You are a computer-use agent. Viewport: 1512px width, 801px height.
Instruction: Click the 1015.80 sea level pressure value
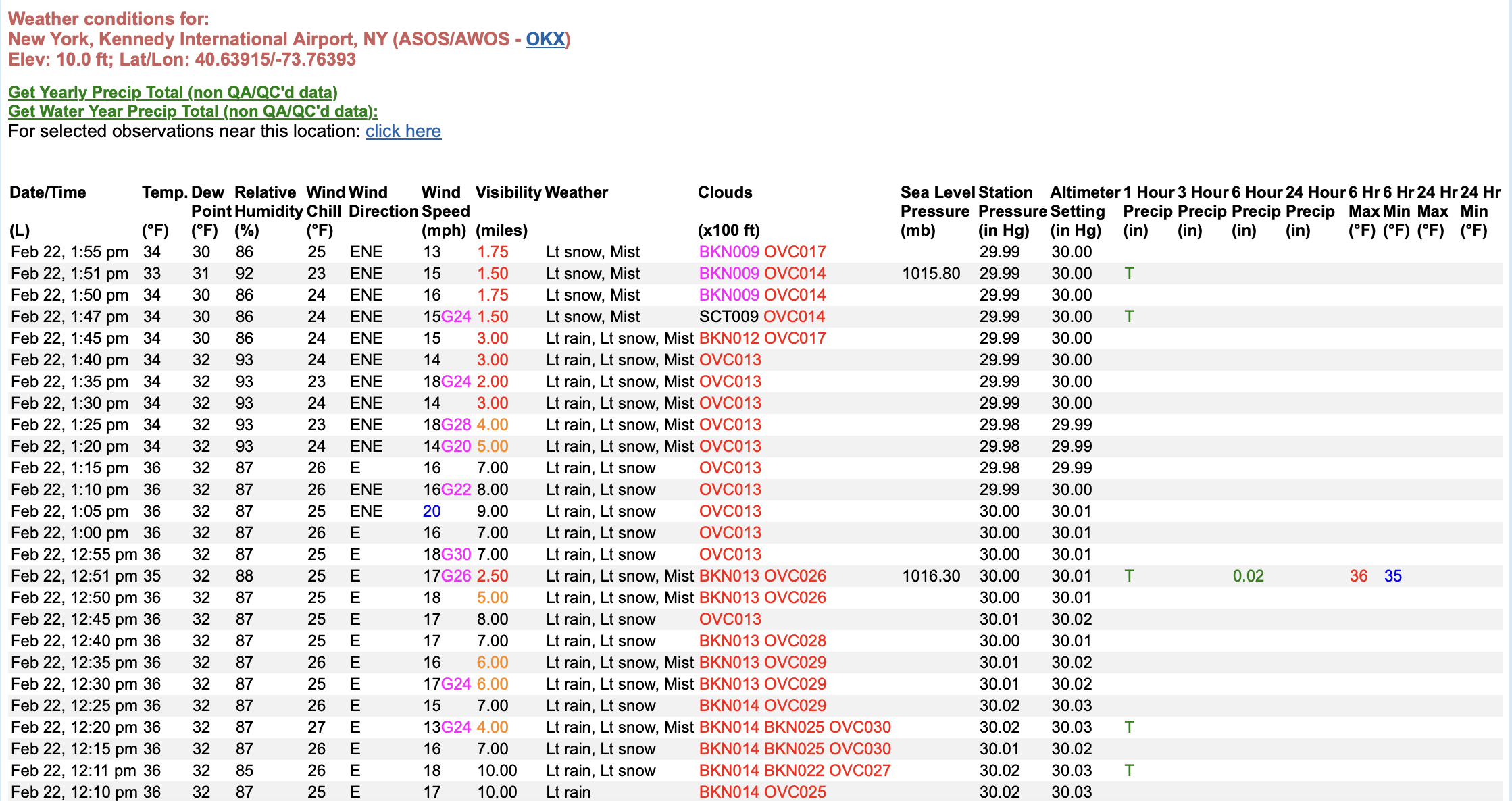[x=930, y=274]
